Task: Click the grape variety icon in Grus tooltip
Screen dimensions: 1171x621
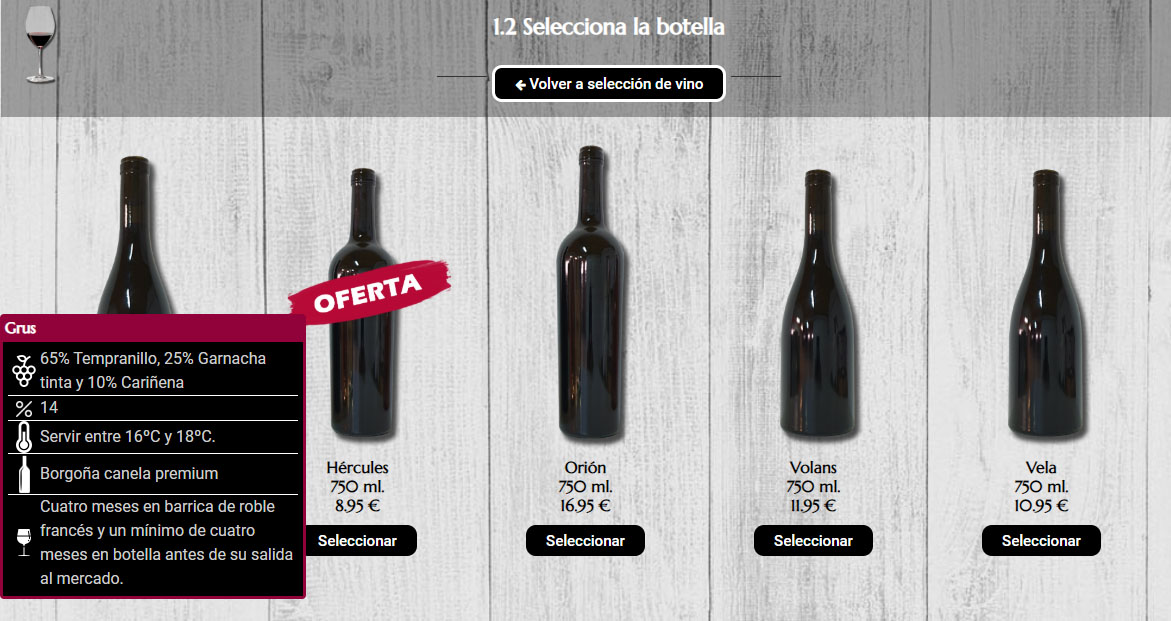Action: (24, 371)
